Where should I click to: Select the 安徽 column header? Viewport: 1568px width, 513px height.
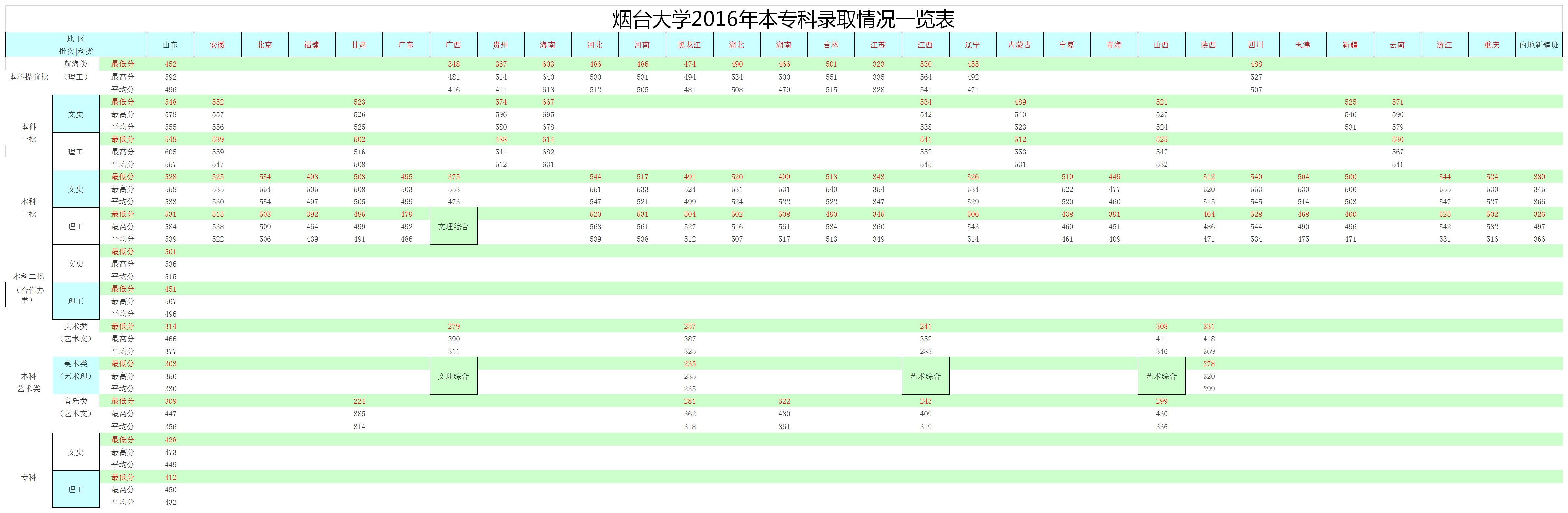217,45
